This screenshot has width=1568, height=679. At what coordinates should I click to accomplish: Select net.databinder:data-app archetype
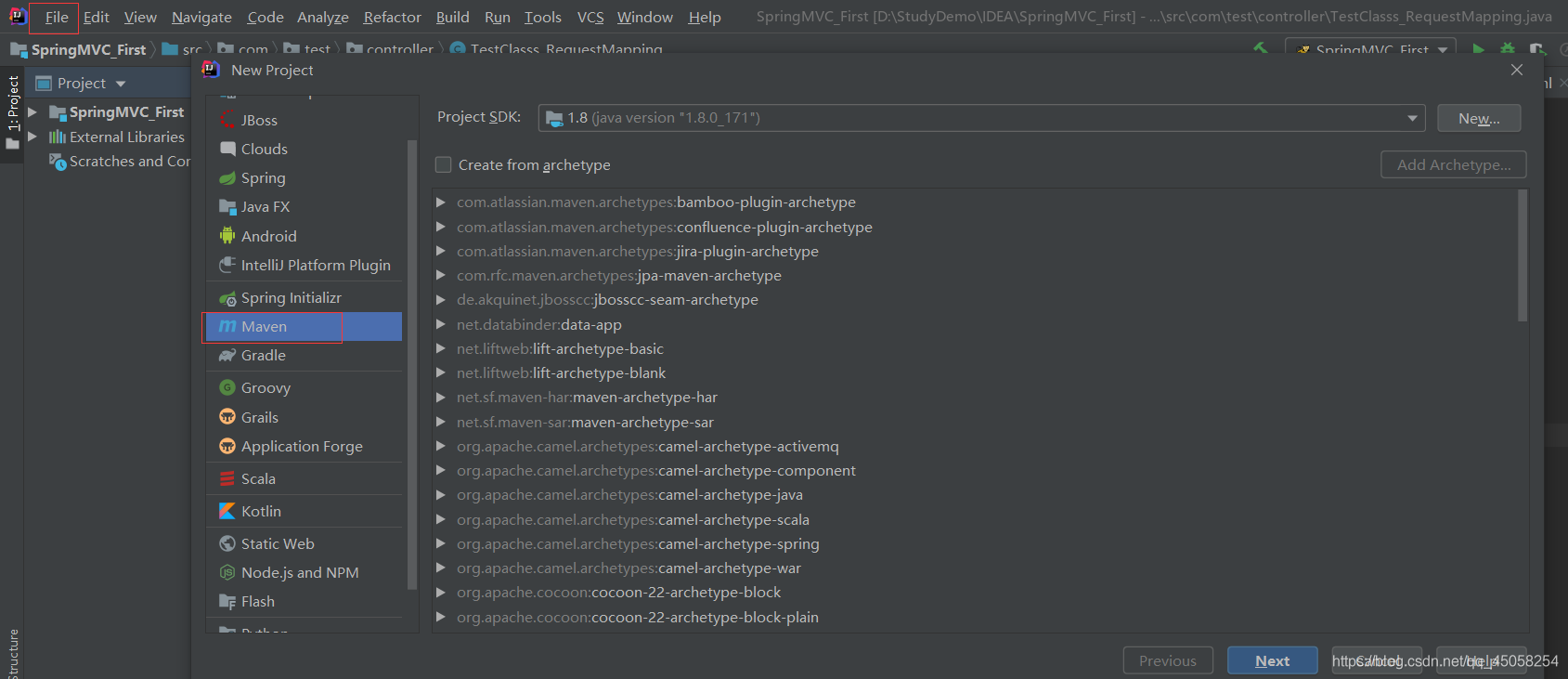coord(539,324)
